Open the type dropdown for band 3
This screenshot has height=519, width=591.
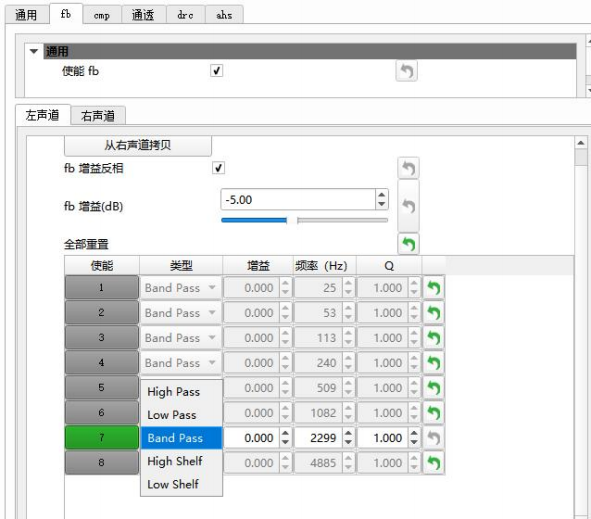click(181, 338)
